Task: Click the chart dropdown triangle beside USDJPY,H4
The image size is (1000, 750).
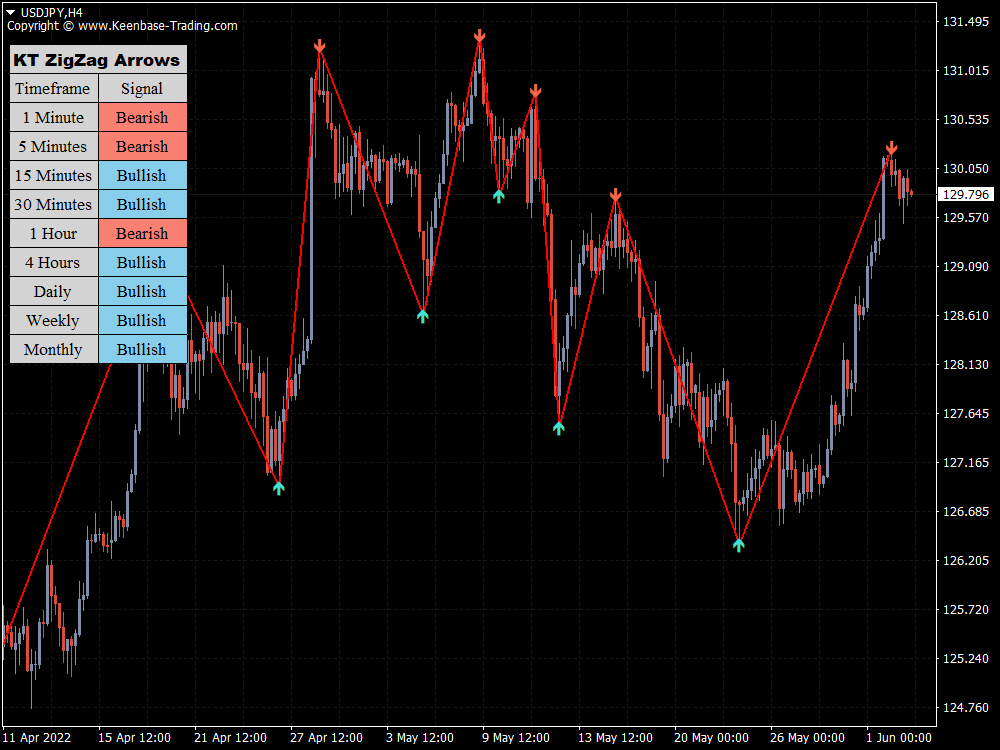Action: coord(11,12)
